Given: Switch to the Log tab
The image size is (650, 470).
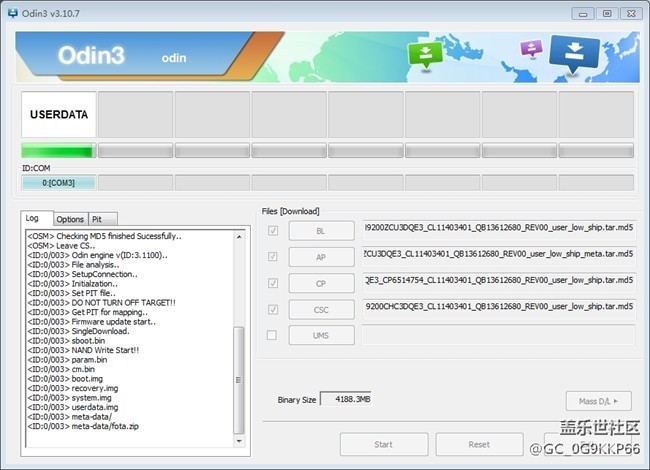Looking at the screenshot, I should click(36, 218).
